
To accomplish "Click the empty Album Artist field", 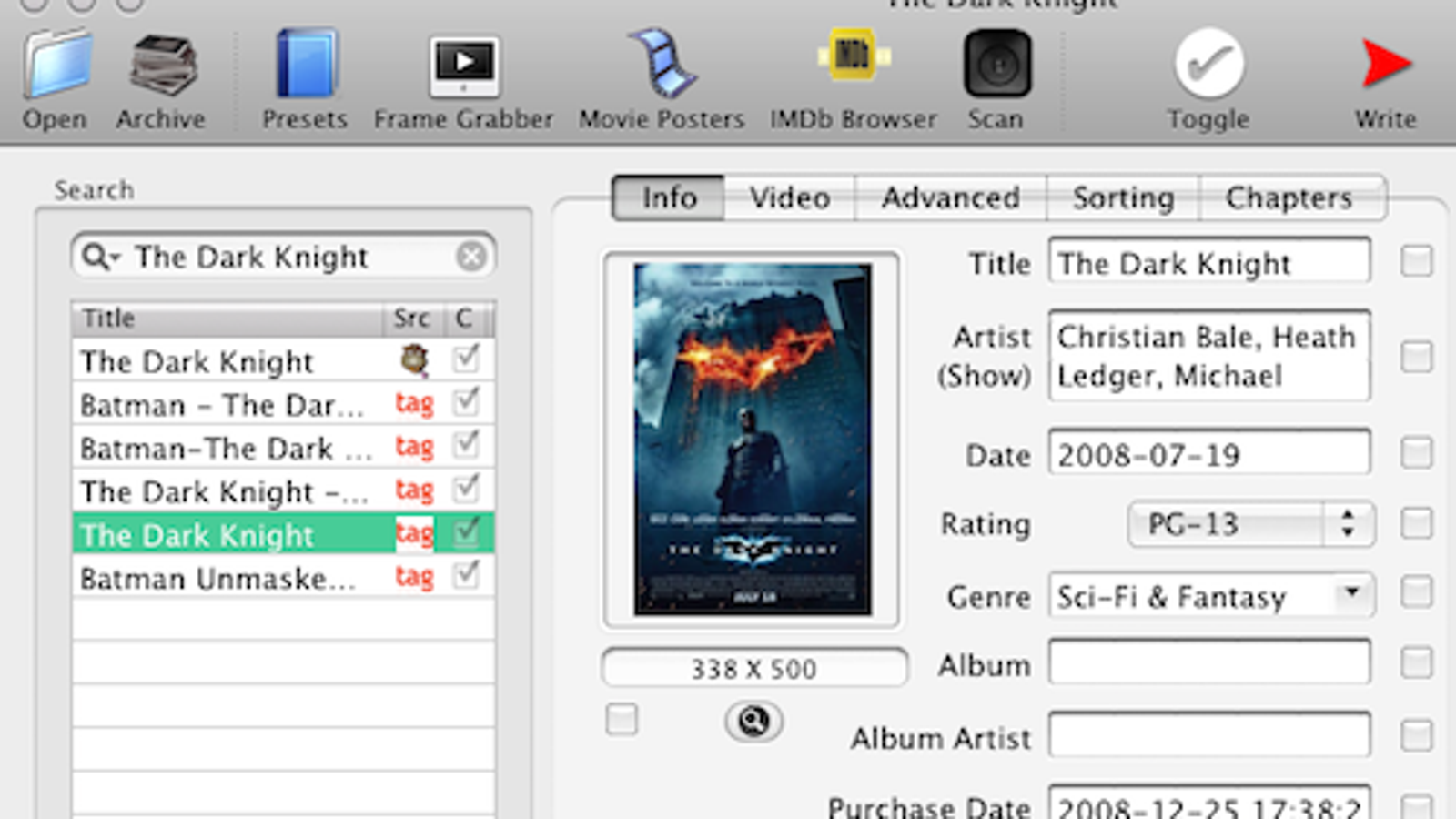I will click(1209, 735).
